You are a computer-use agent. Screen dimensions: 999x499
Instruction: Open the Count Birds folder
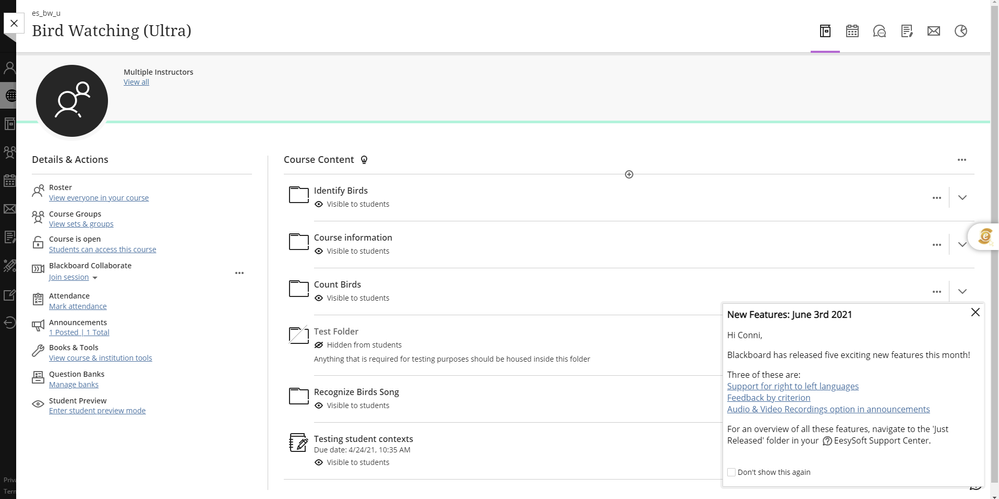point(337,285)
